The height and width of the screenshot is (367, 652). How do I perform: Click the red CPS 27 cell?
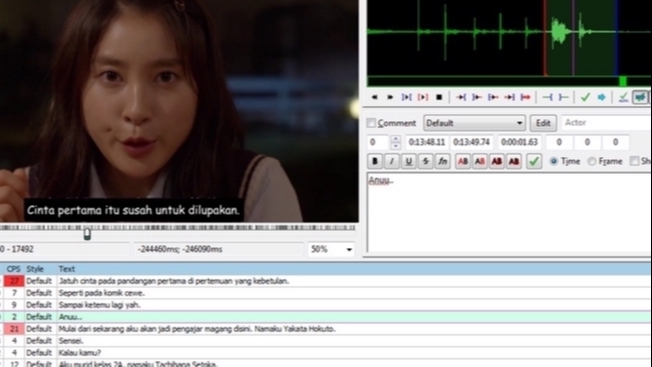pos(14,281)
